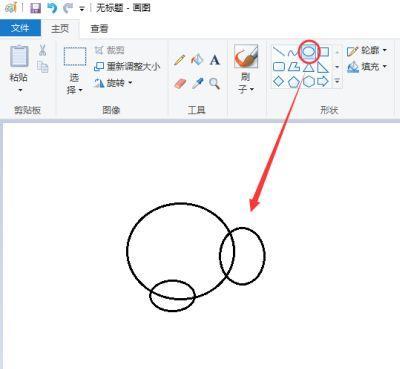The height and width of the screenshot is (369, 400).
Task: Select the Color picker eyedropper tool
Action: 197,83
